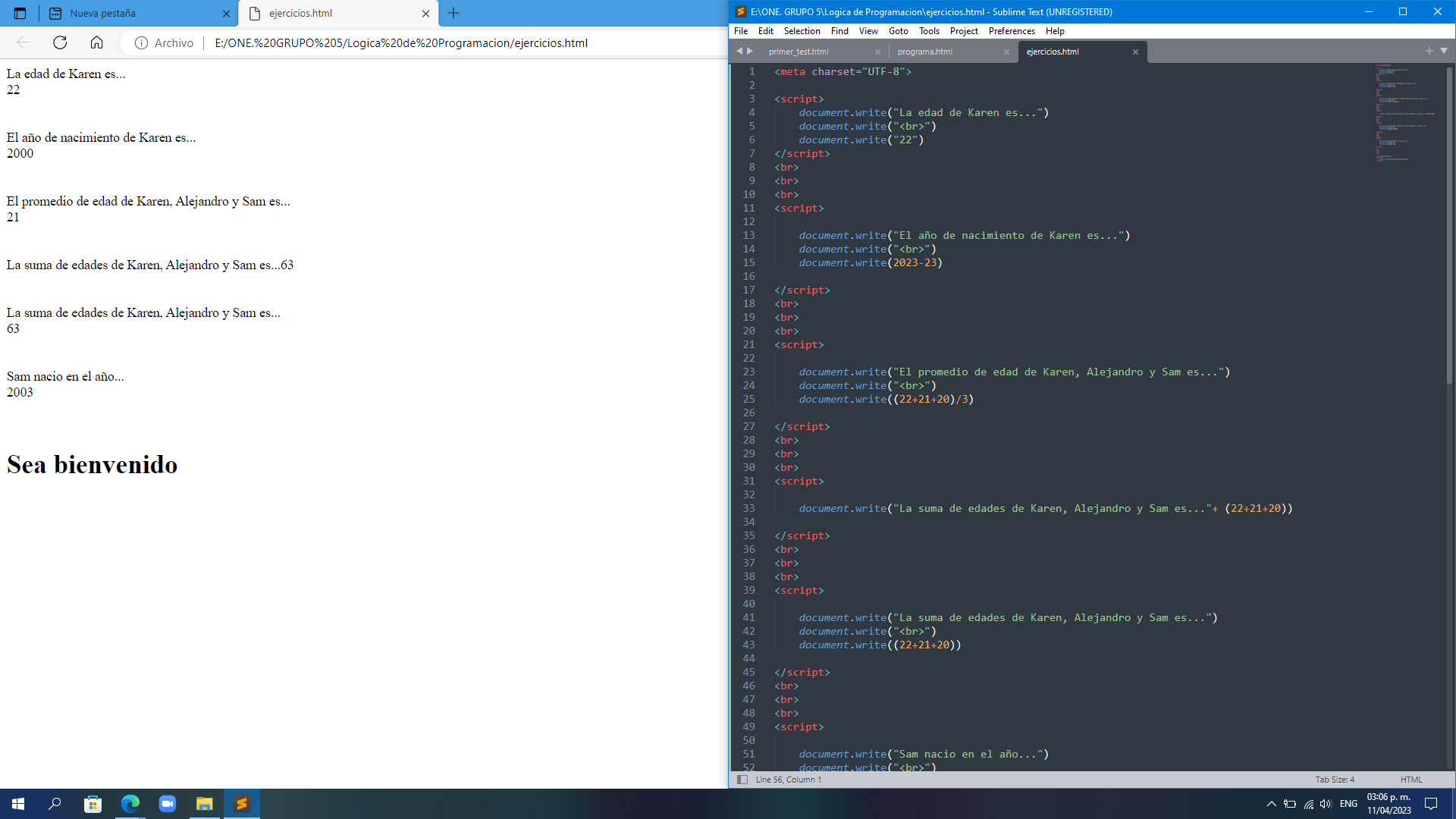1456x819 pixels.
Task: Close the programa.html editor tab
Action: (x=1006, y=52)
